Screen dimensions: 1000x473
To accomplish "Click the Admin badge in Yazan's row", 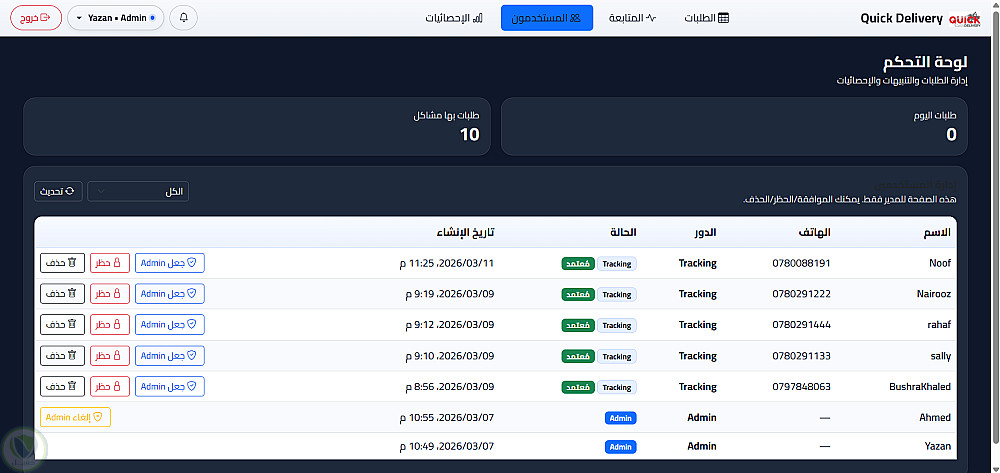I will click(x=621, y=447).
